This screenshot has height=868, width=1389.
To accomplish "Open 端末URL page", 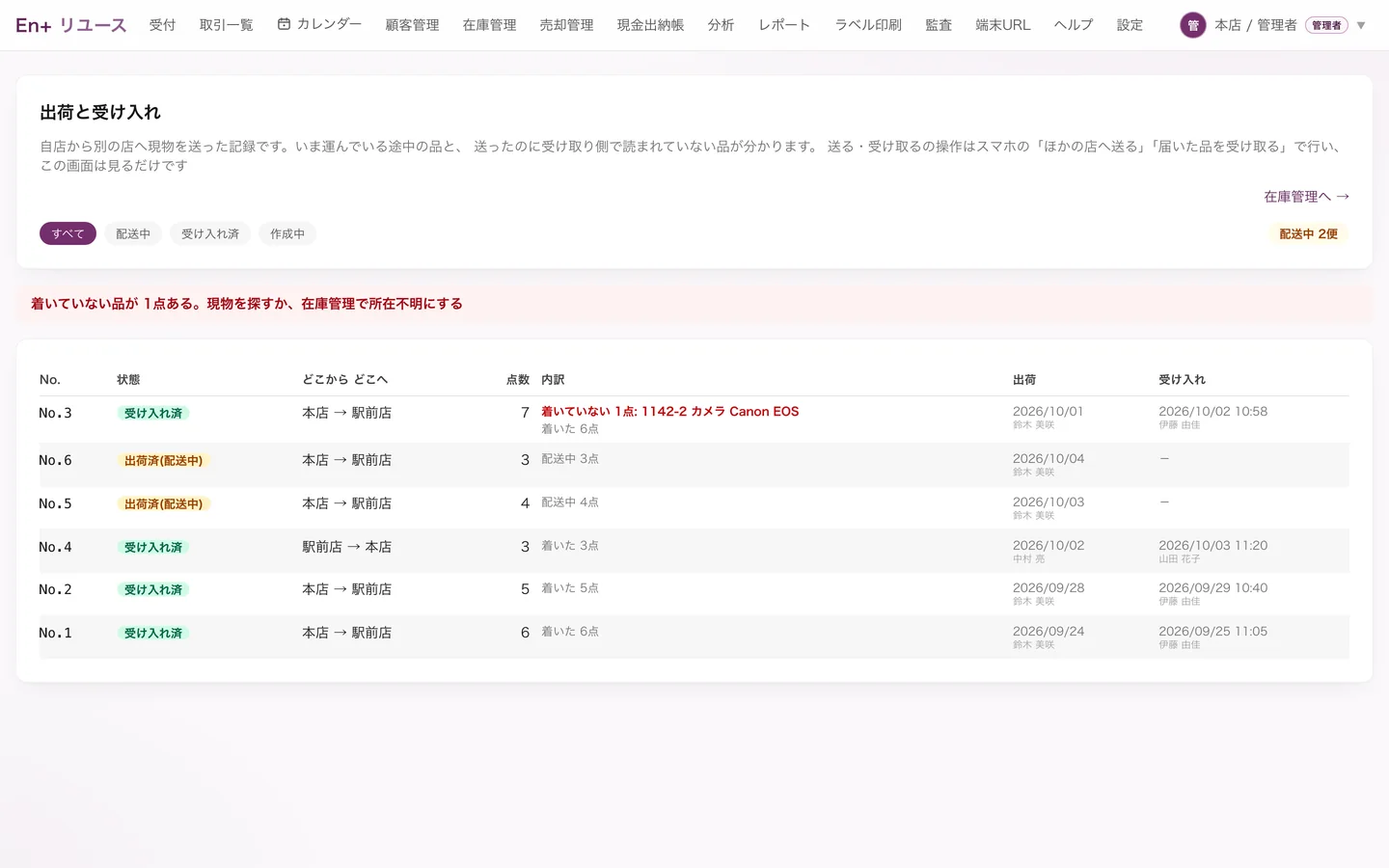I will 1003,25.
